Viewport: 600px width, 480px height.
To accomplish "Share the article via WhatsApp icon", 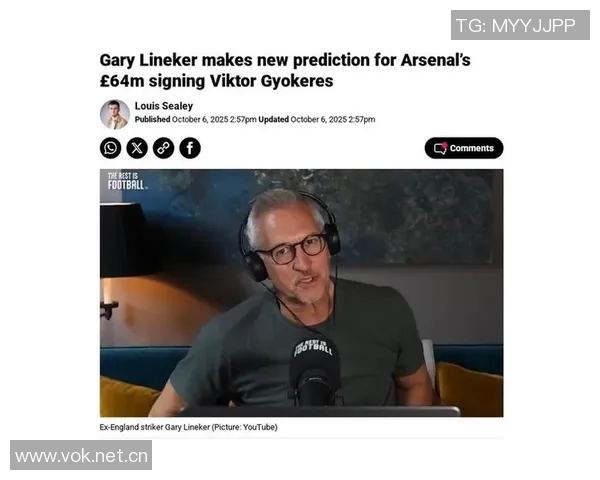I will coord(111,148).
